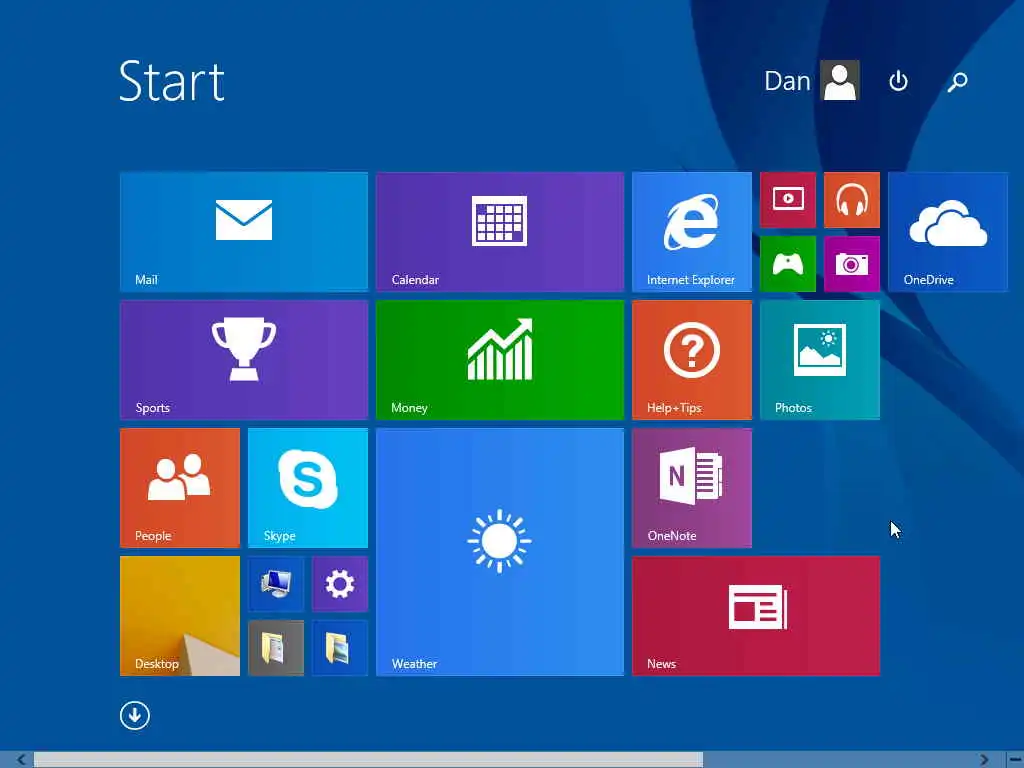The height and width of the screenshot is (768, 1024).
Task: Open the PC settings gear tile
Action: (340, 584)
